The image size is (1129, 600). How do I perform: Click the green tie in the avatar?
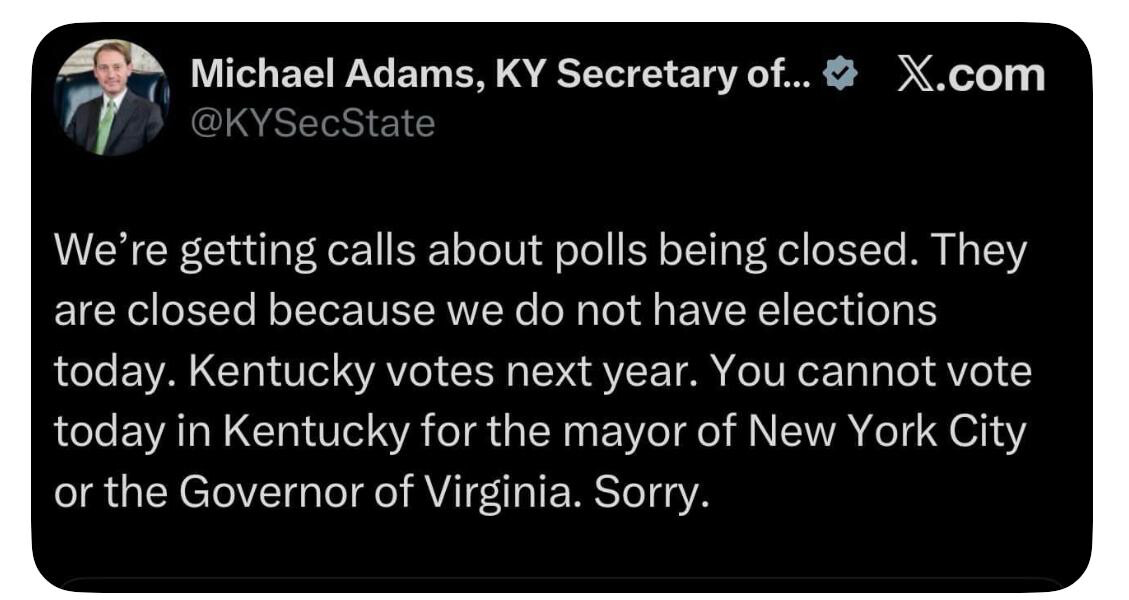[104, 125]
